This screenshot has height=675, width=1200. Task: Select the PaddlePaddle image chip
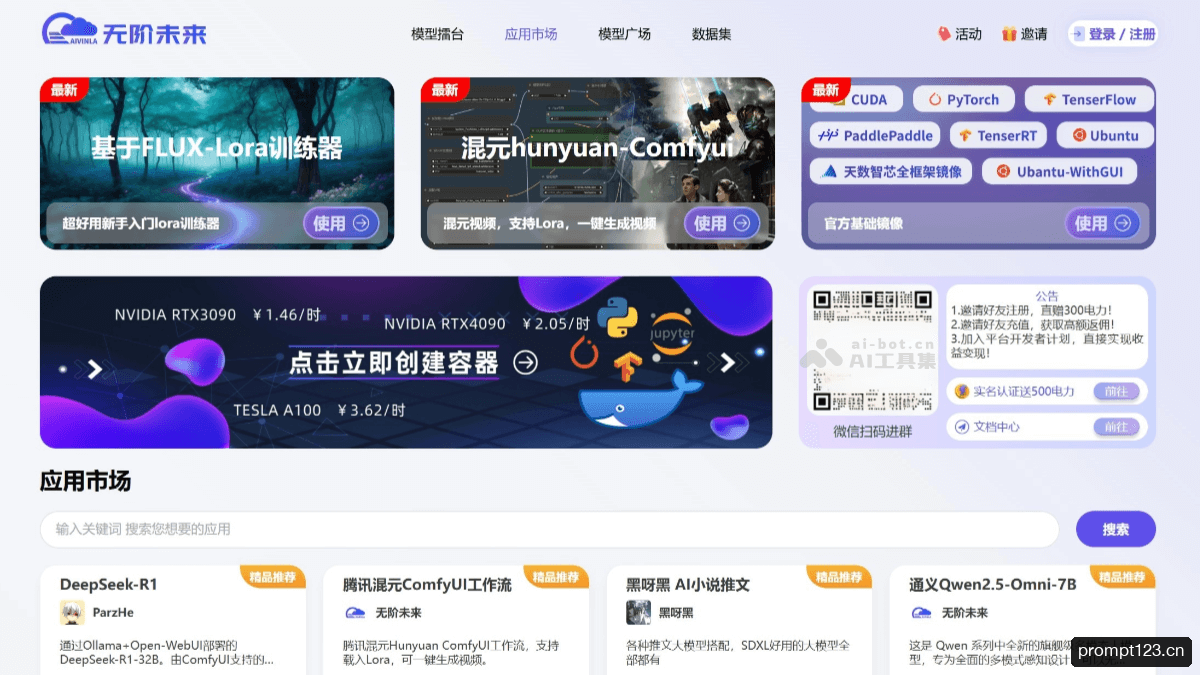click(x=874, y=135)
